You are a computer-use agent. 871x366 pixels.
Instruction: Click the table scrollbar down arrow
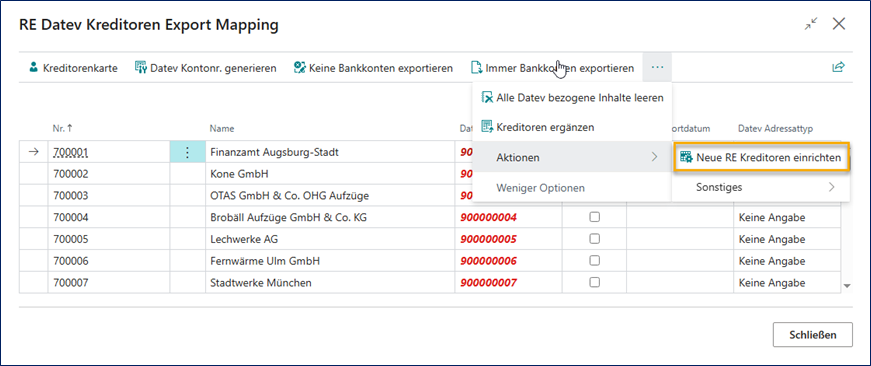point(847,285)
